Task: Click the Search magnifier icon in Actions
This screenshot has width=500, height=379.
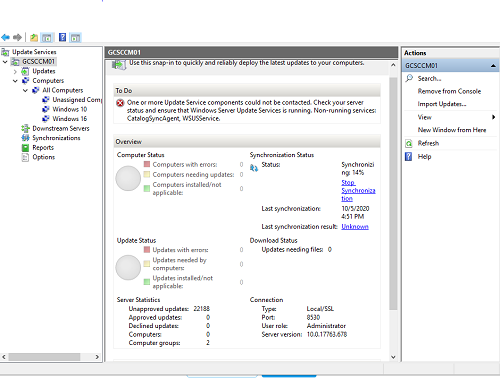Action: coord(409,78)
